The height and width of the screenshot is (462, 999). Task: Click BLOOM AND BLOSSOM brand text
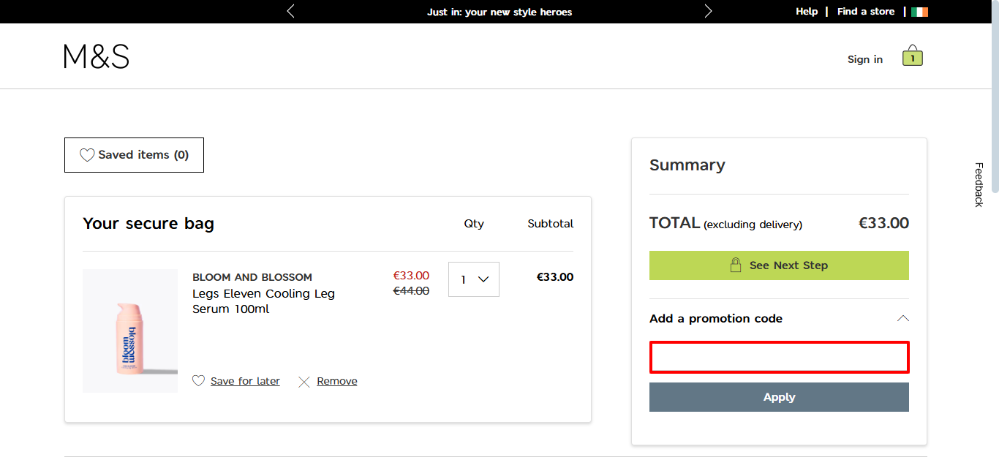[x=252, y=277]
